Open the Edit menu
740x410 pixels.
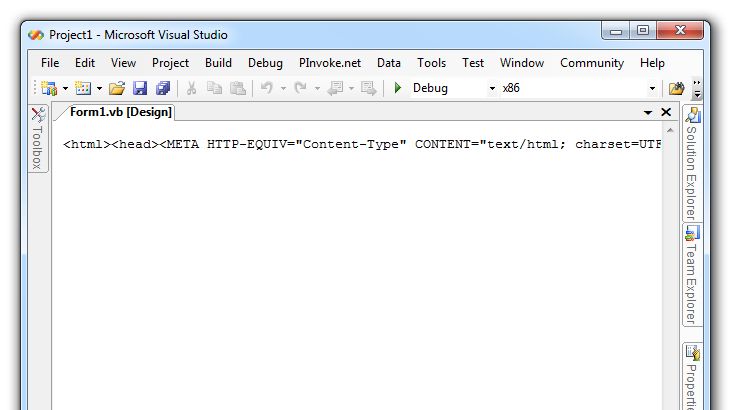pyautogui.click(x=85, y=63)
